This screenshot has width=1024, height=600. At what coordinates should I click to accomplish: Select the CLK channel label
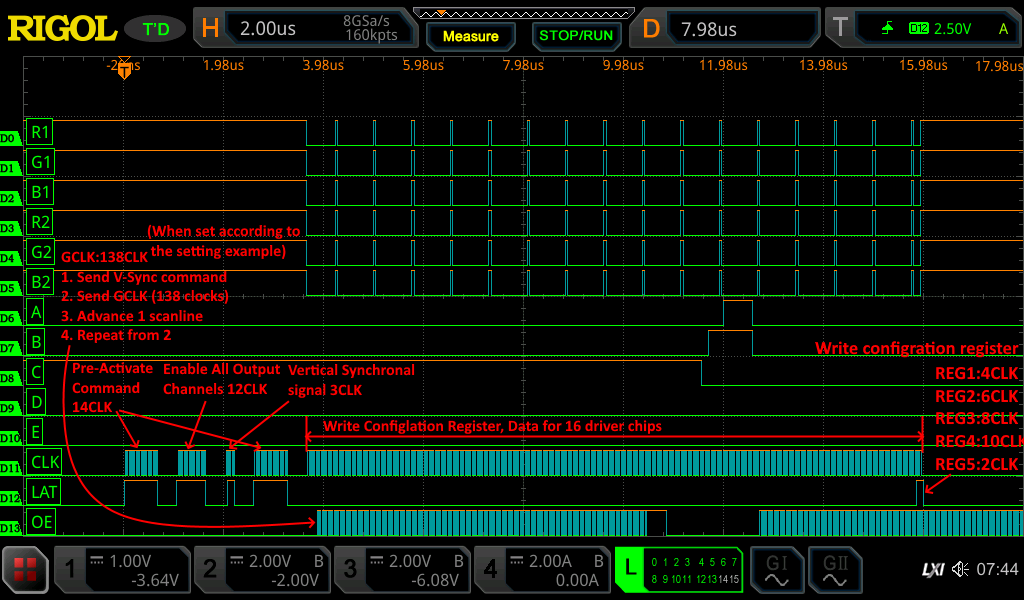point(44,462)
